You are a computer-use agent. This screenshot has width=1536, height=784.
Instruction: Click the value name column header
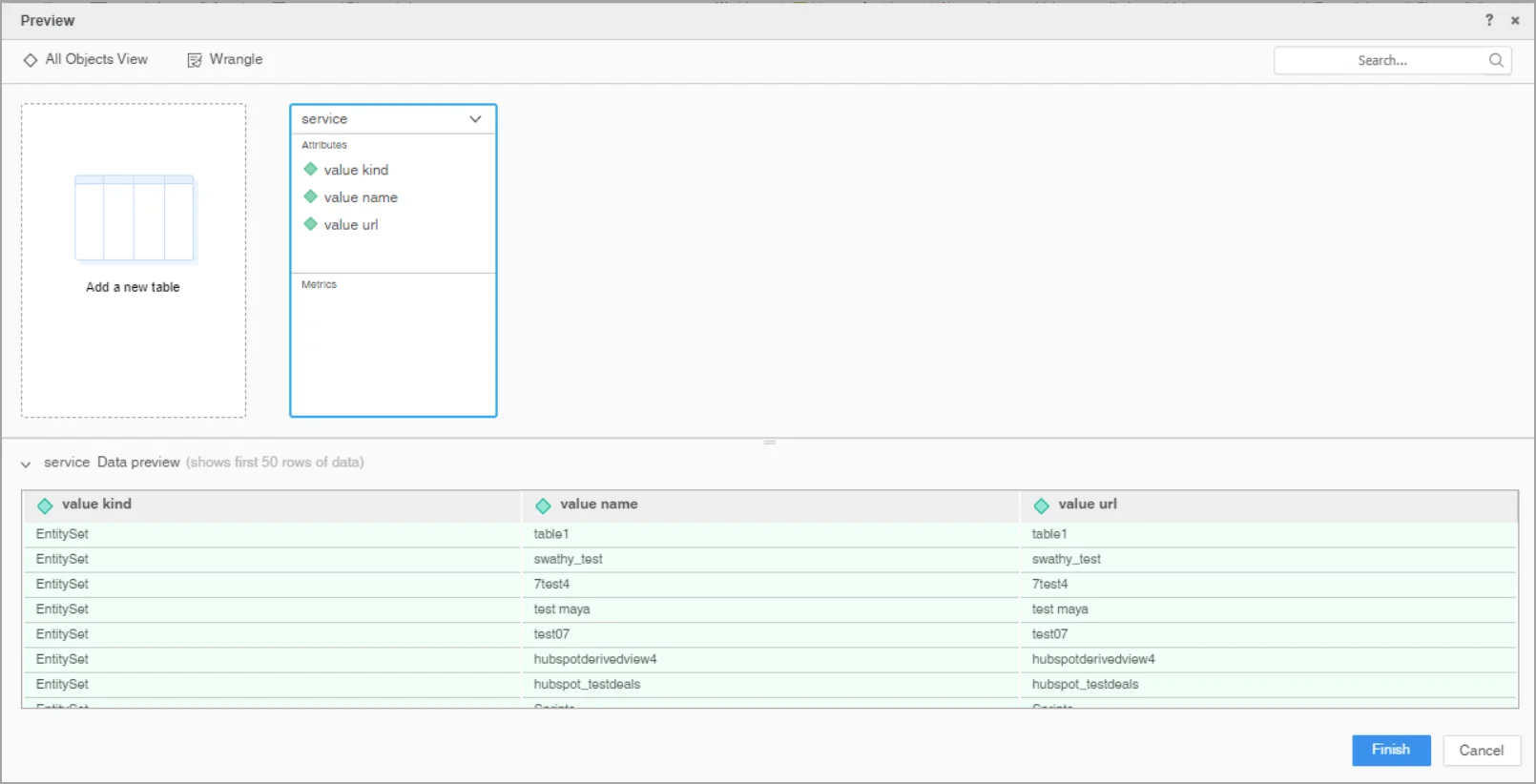coord(771,505)
